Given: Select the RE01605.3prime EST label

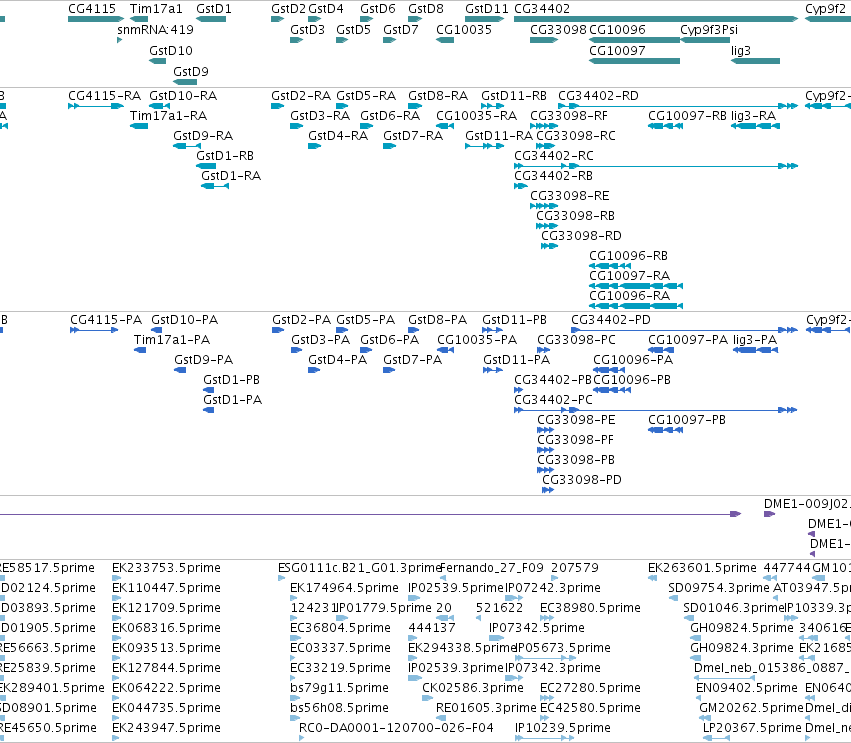Looking at the screenshot, I should (486, 708).
